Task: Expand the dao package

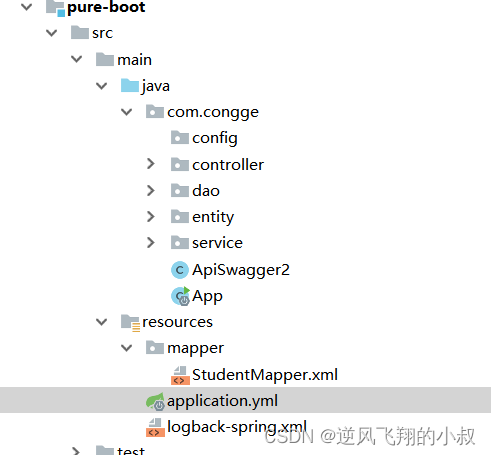Action: 151,190
